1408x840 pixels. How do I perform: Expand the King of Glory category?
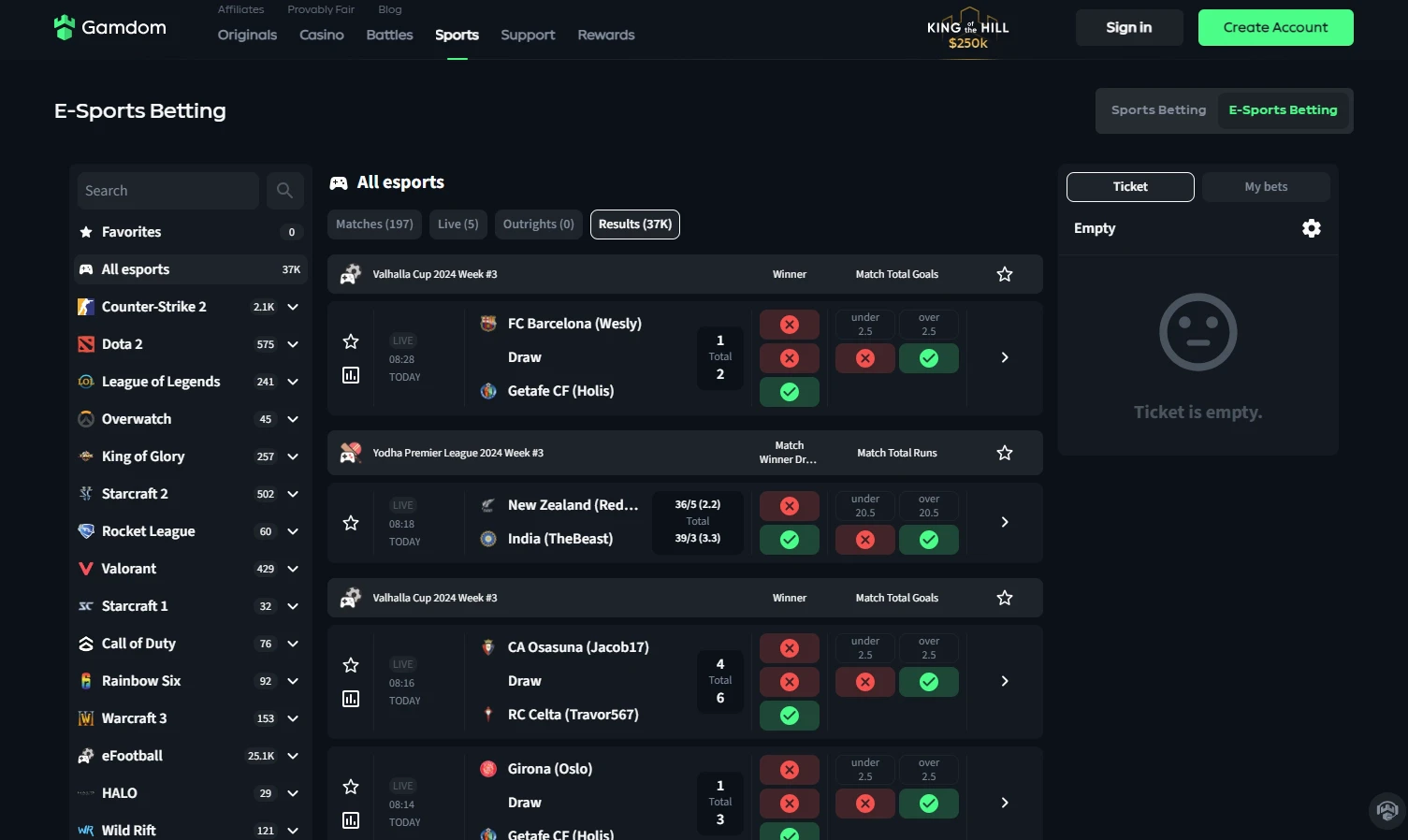(293, 456)
